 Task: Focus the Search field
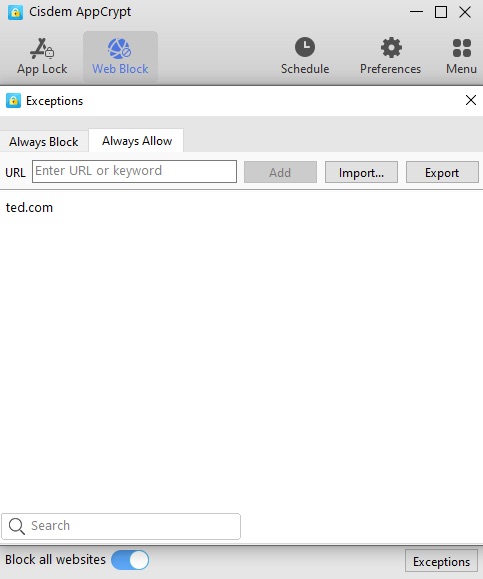click(x=121, y=526)
